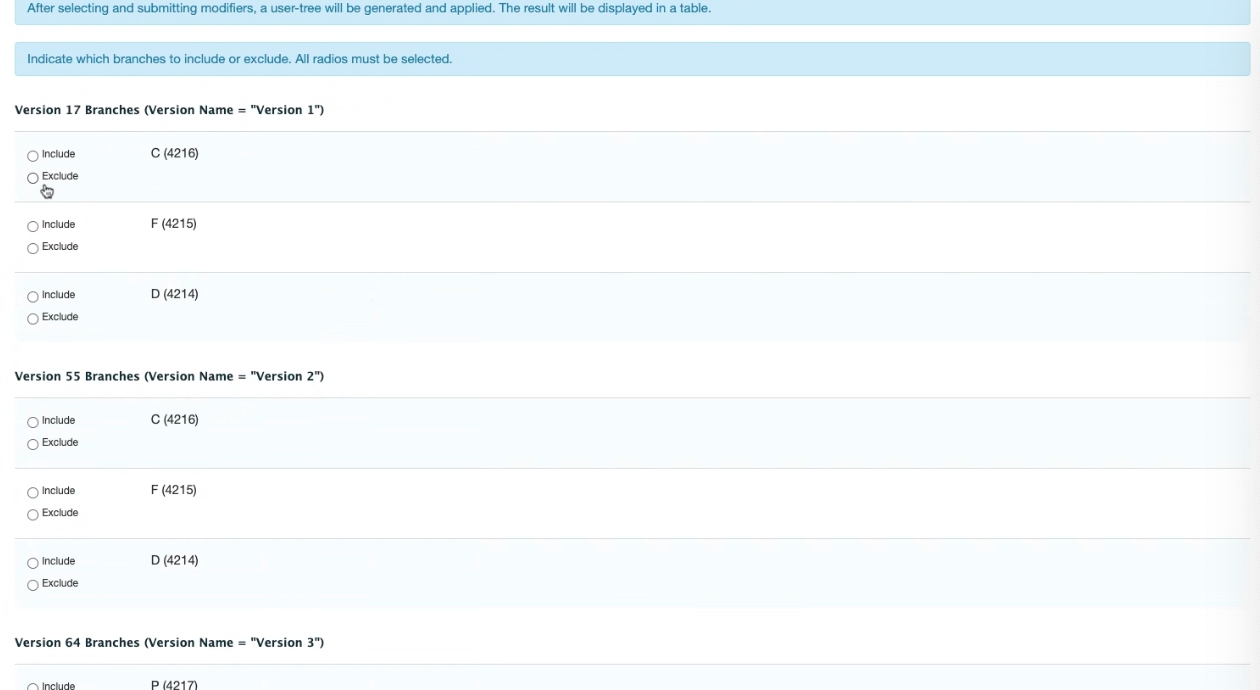Pick Exclude for branch F in Version 55

coord(33,514)
